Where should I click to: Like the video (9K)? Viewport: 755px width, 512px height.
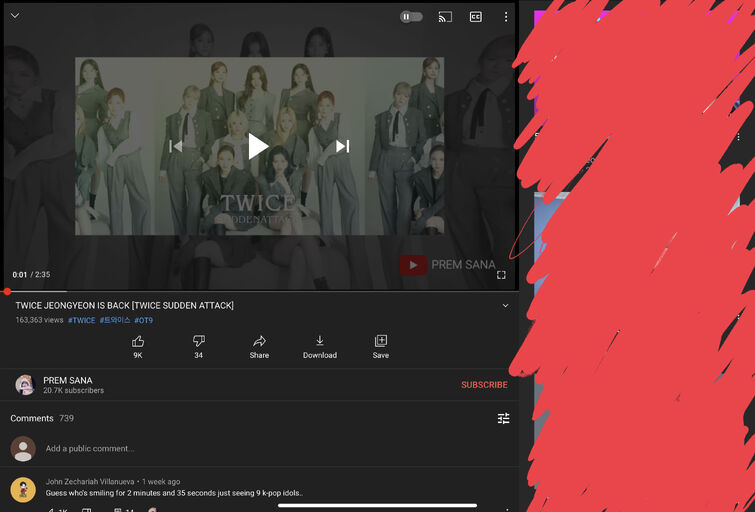tap(138, 347)
